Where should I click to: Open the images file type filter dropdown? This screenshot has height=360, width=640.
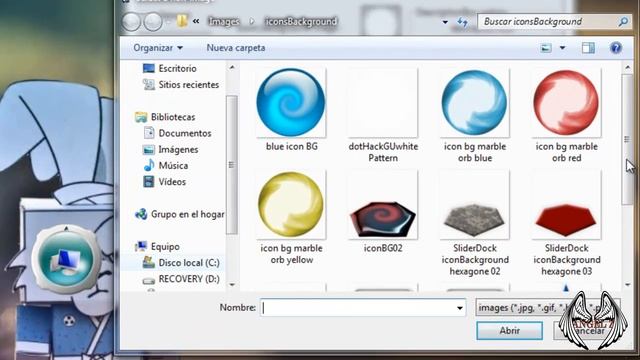[x=547, y=308]
